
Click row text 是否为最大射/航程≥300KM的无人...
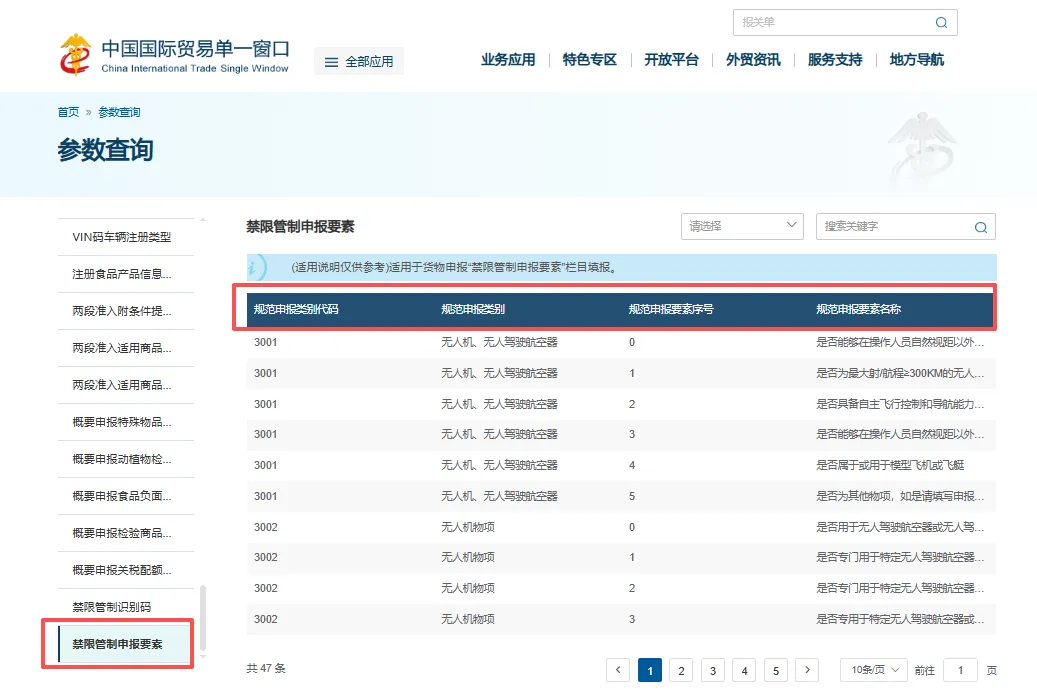[x=900, y=373]
